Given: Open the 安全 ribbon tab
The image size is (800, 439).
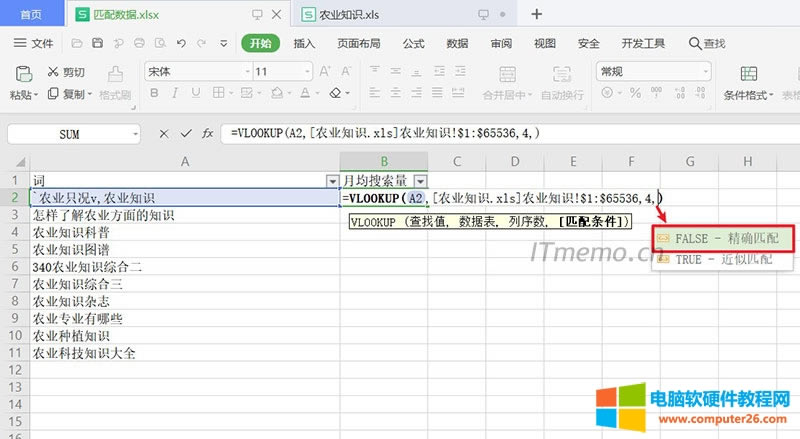Looking at the screenshot, I should pos(588,43).
